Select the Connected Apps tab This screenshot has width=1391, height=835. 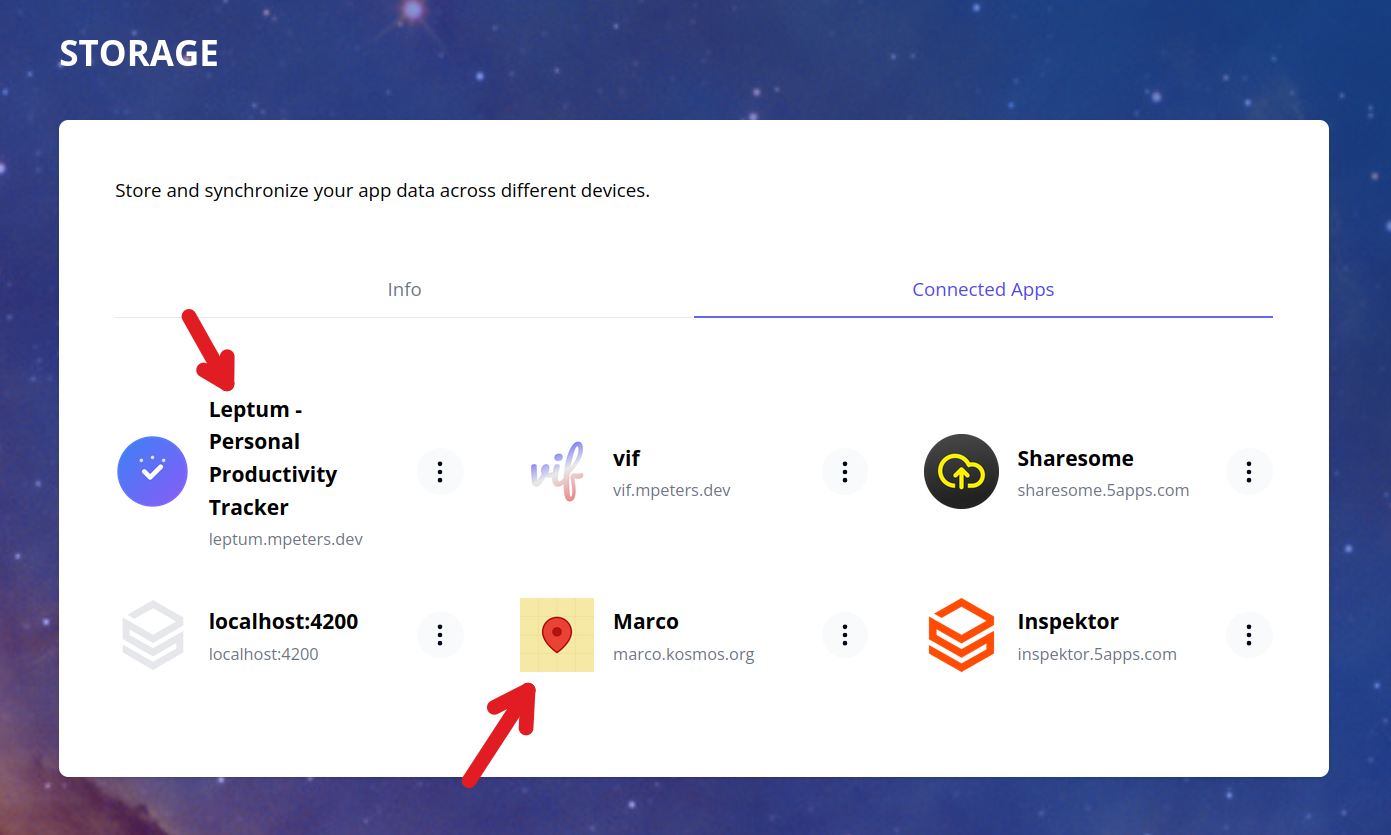(983, 290)
